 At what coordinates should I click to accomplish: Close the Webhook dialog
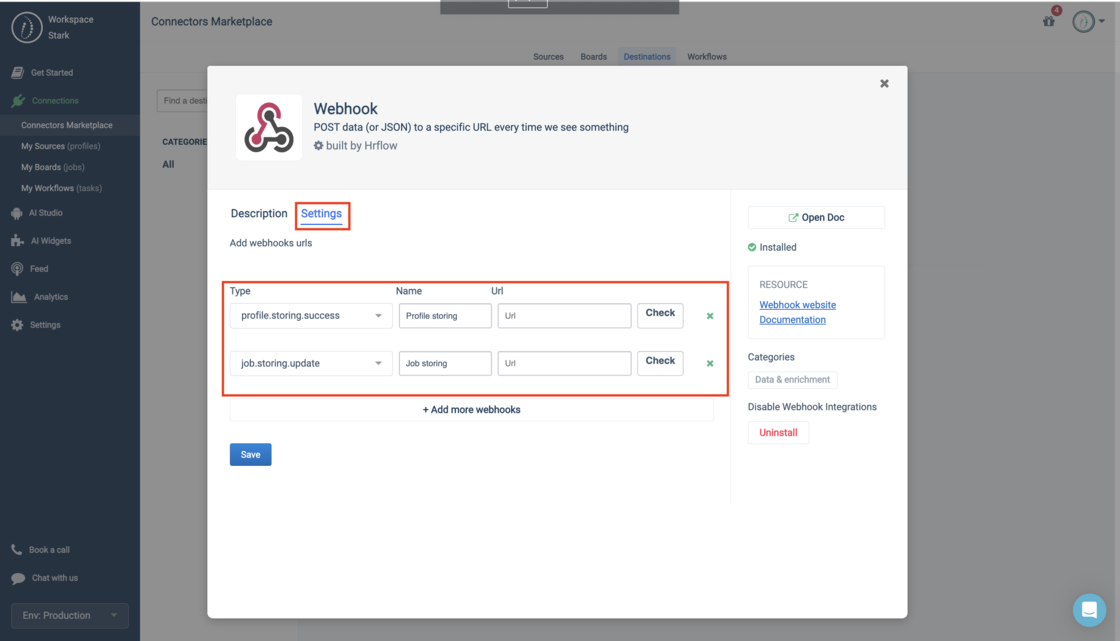point(884,84)
